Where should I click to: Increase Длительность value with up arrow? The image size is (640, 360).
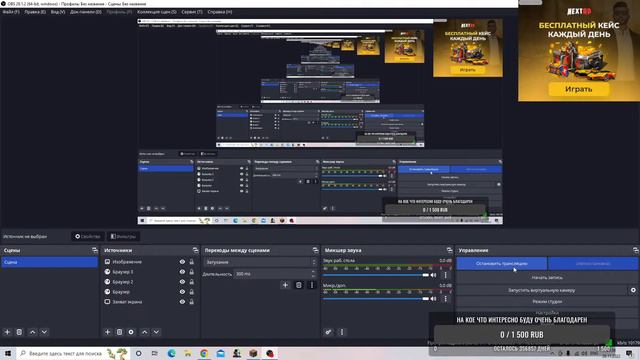313,272
